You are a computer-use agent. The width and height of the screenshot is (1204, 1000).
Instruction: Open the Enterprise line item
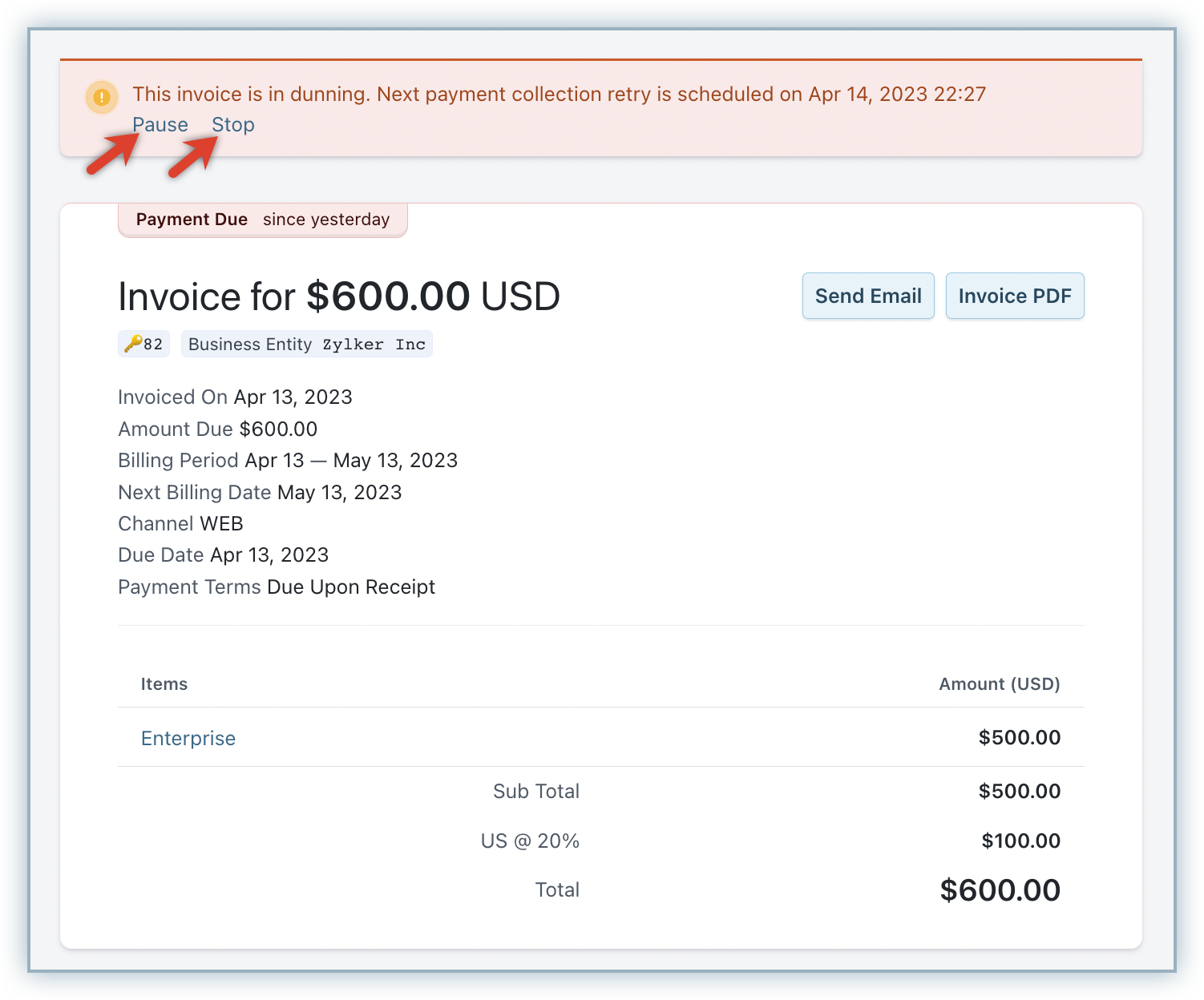[x=188, y=738]
